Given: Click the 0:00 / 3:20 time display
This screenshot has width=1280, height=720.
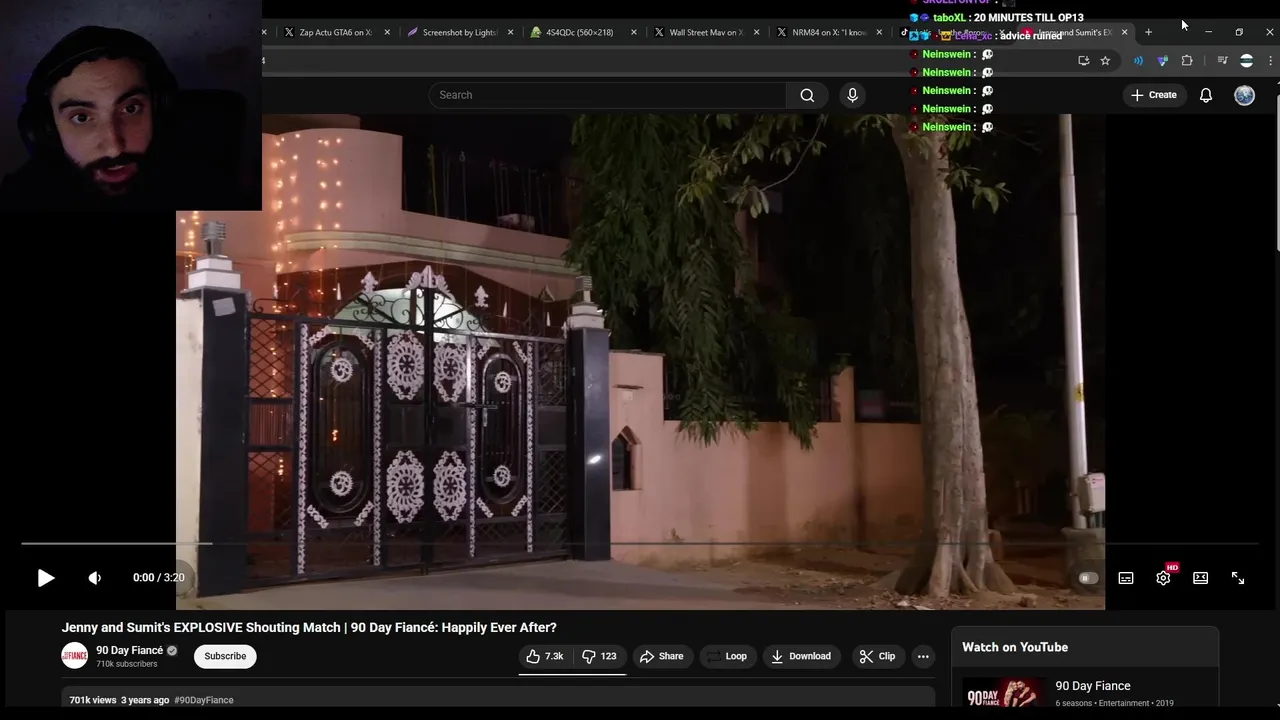Looking at the screenshot, I should tap(159, 578).
